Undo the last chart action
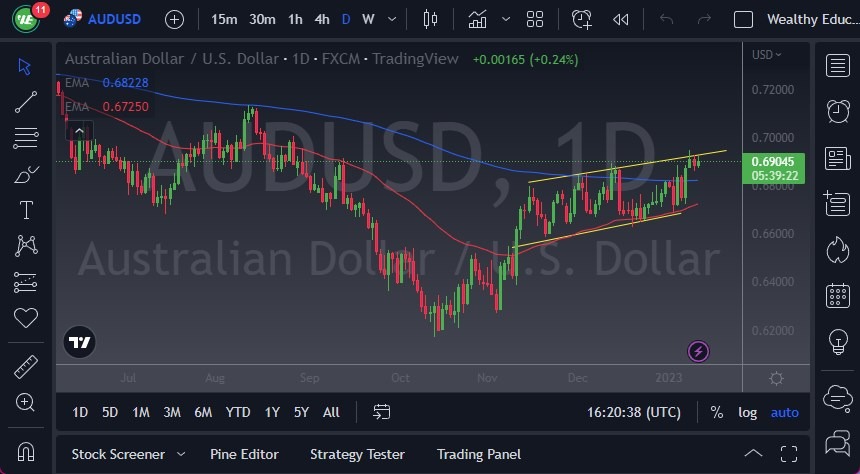The height and width of the screenshot is (474, 860). tap(666, 19)
